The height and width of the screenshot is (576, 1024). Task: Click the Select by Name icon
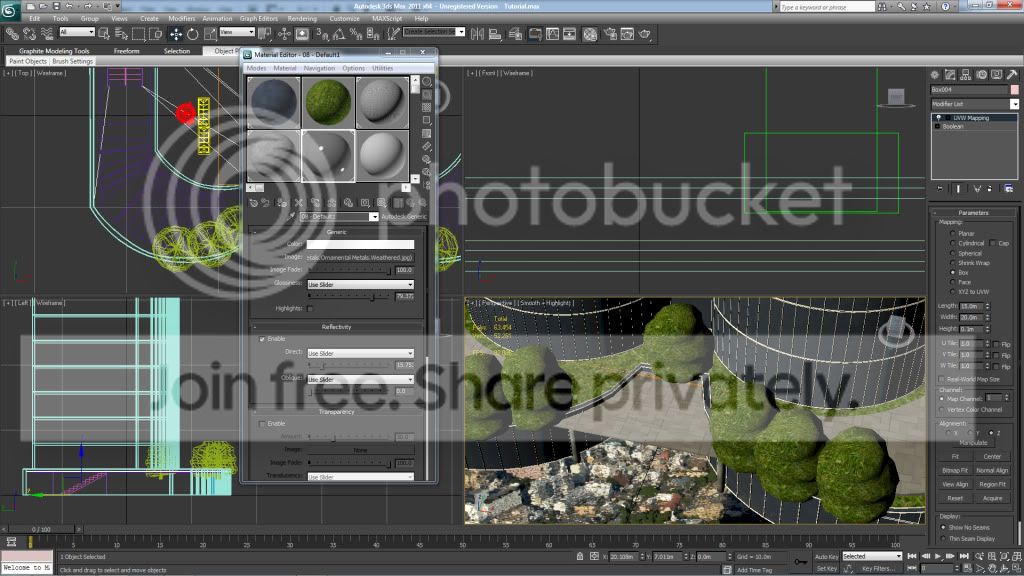pos(121,33)
